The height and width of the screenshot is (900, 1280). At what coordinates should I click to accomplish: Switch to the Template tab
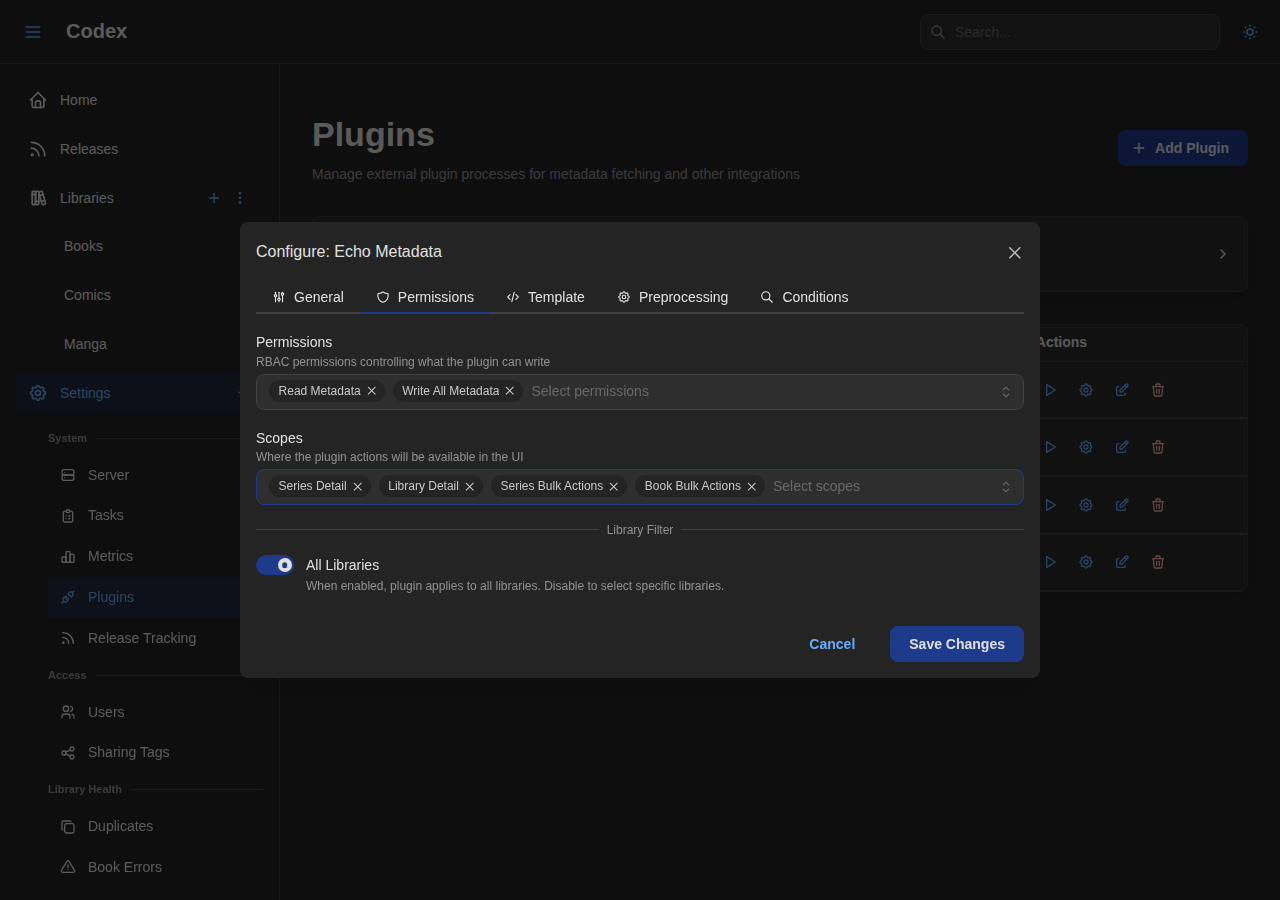pos(545,297)
